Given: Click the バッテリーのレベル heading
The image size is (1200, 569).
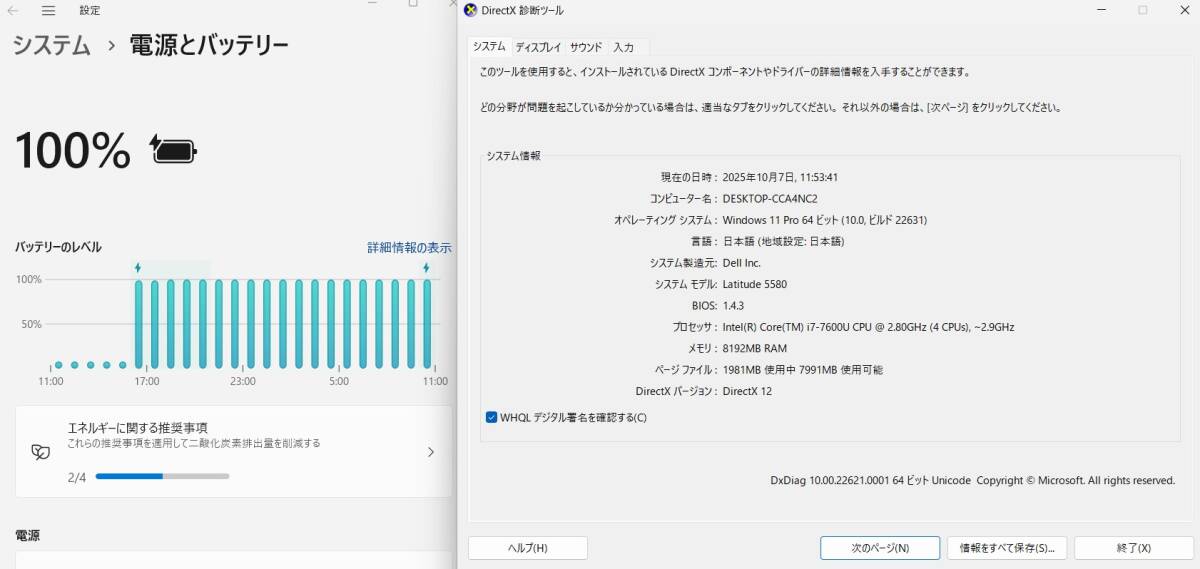Looking at the screenshot, I should click(58, 247).
